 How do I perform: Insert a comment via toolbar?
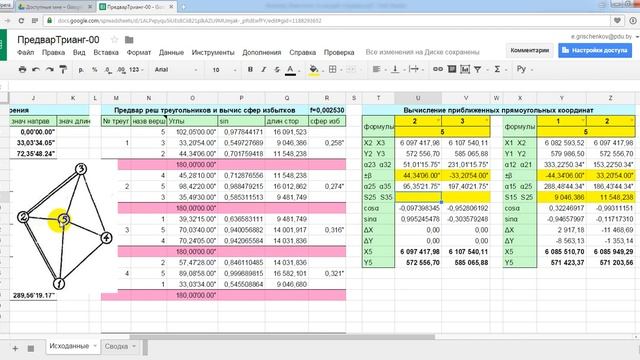click(451, 69)
